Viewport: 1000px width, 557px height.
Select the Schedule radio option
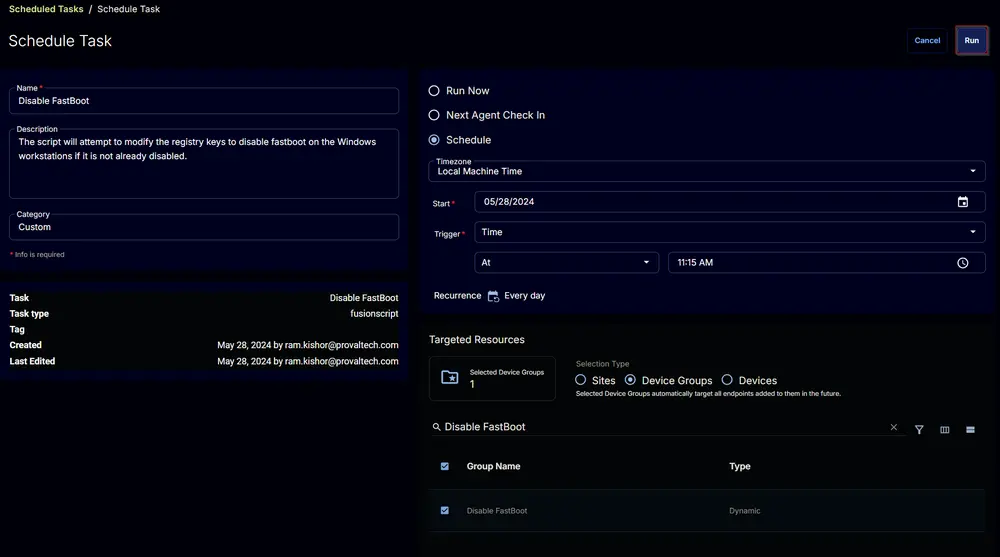click(x=434, y=140)
